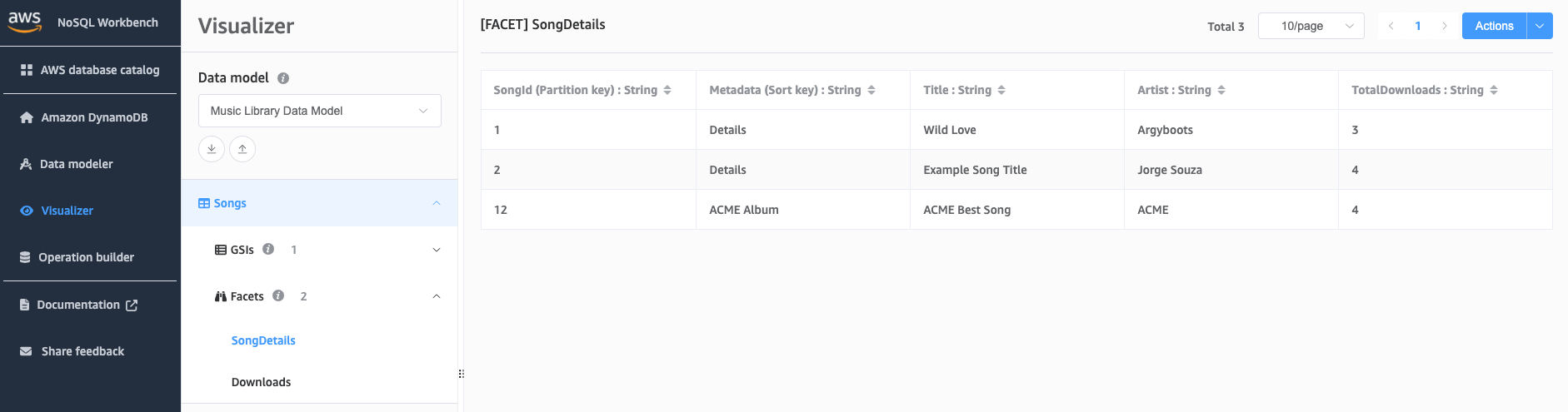Click the panel resize drag handle
Viewport: 1568px width, 412px height.
(461, 374)
